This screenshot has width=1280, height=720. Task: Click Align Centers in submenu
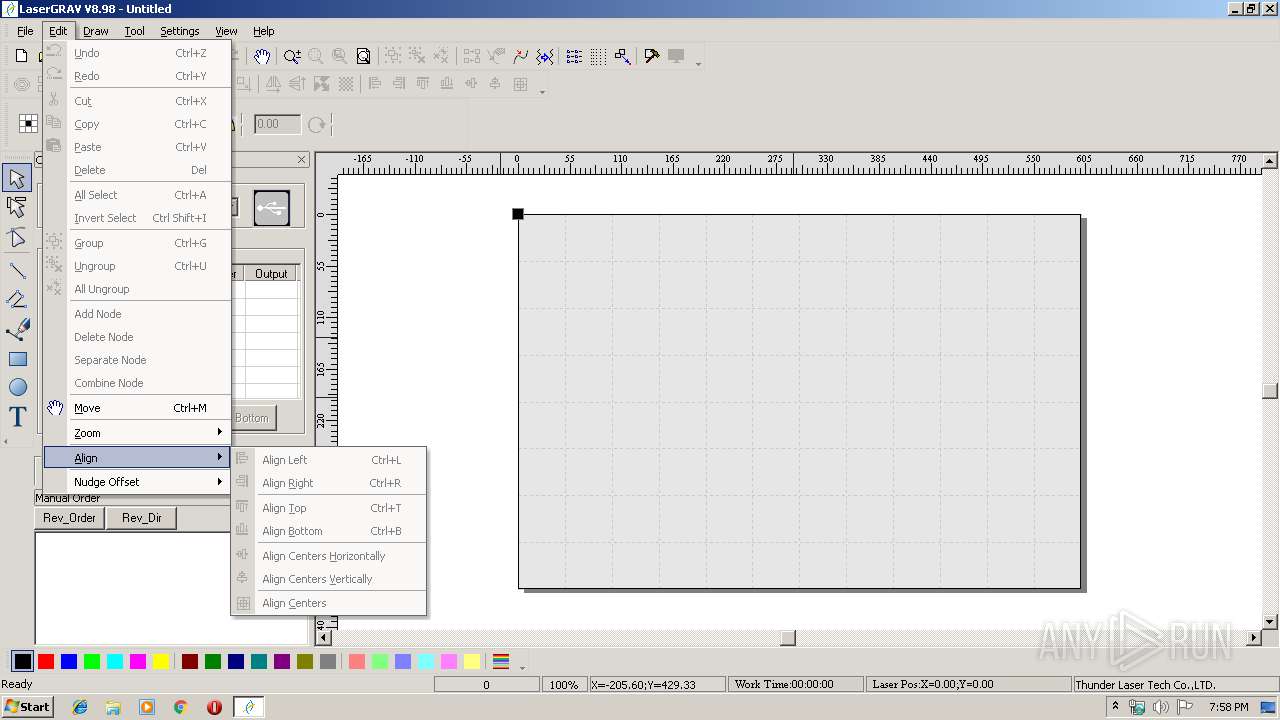tap(329, 603)
